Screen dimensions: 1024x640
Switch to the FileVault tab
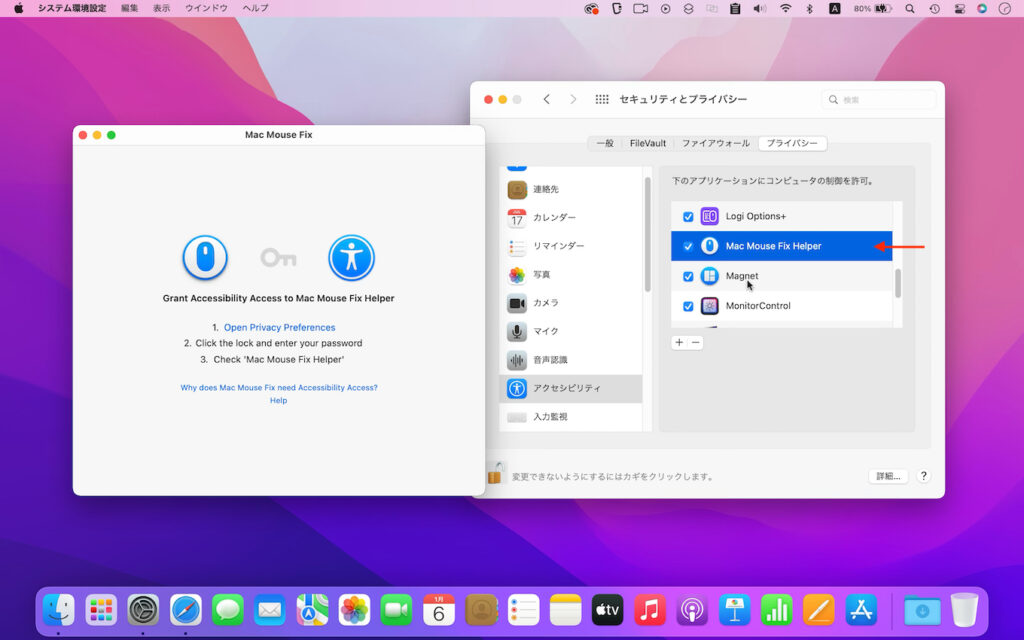648,143
